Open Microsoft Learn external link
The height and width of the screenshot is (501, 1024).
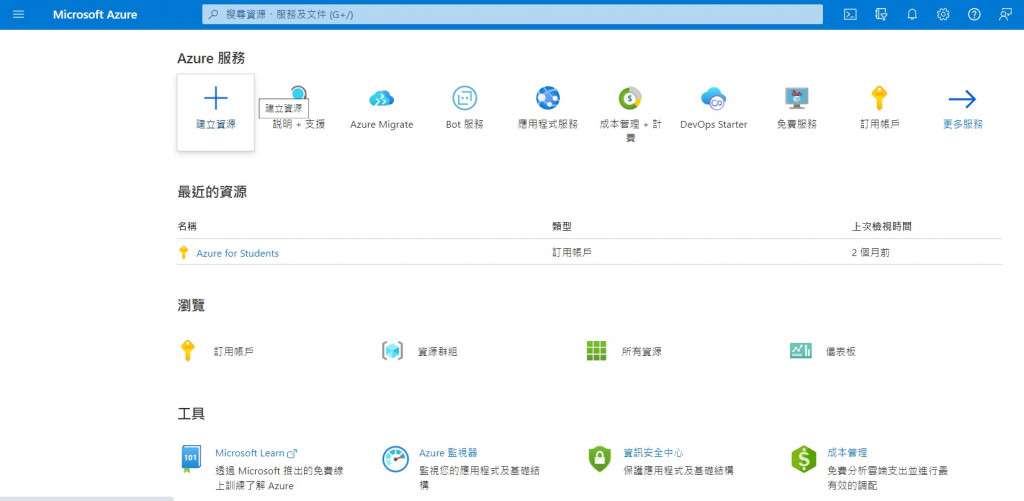[x=256, y=453]
